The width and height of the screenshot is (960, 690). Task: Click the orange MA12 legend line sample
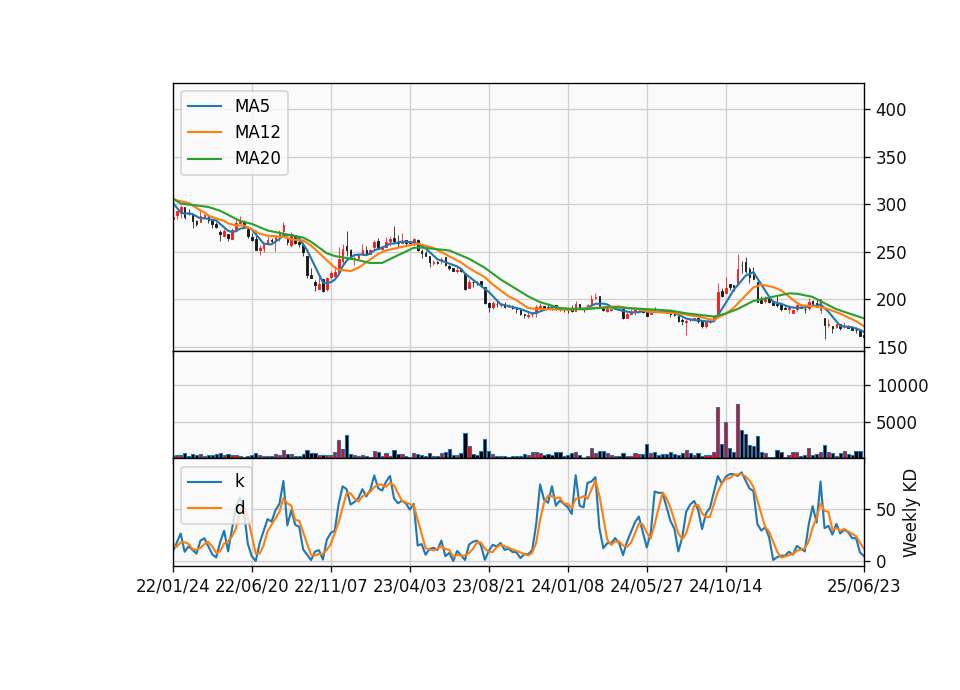[204, 132]
